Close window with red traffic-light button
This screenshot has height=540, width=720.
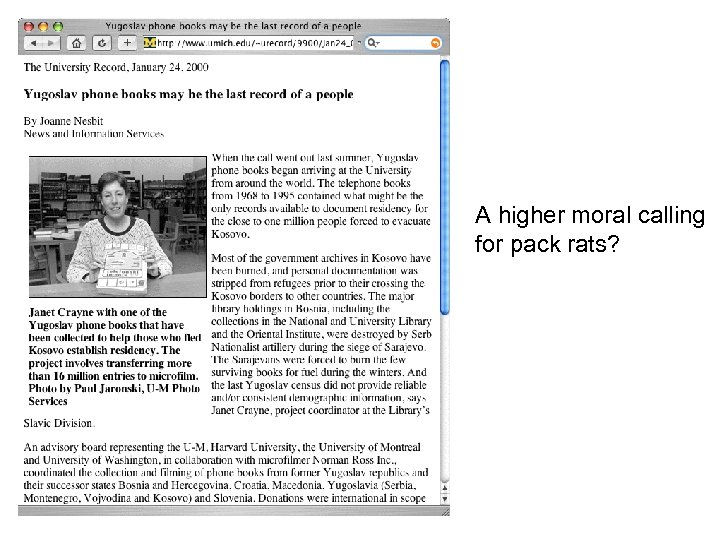29,27
